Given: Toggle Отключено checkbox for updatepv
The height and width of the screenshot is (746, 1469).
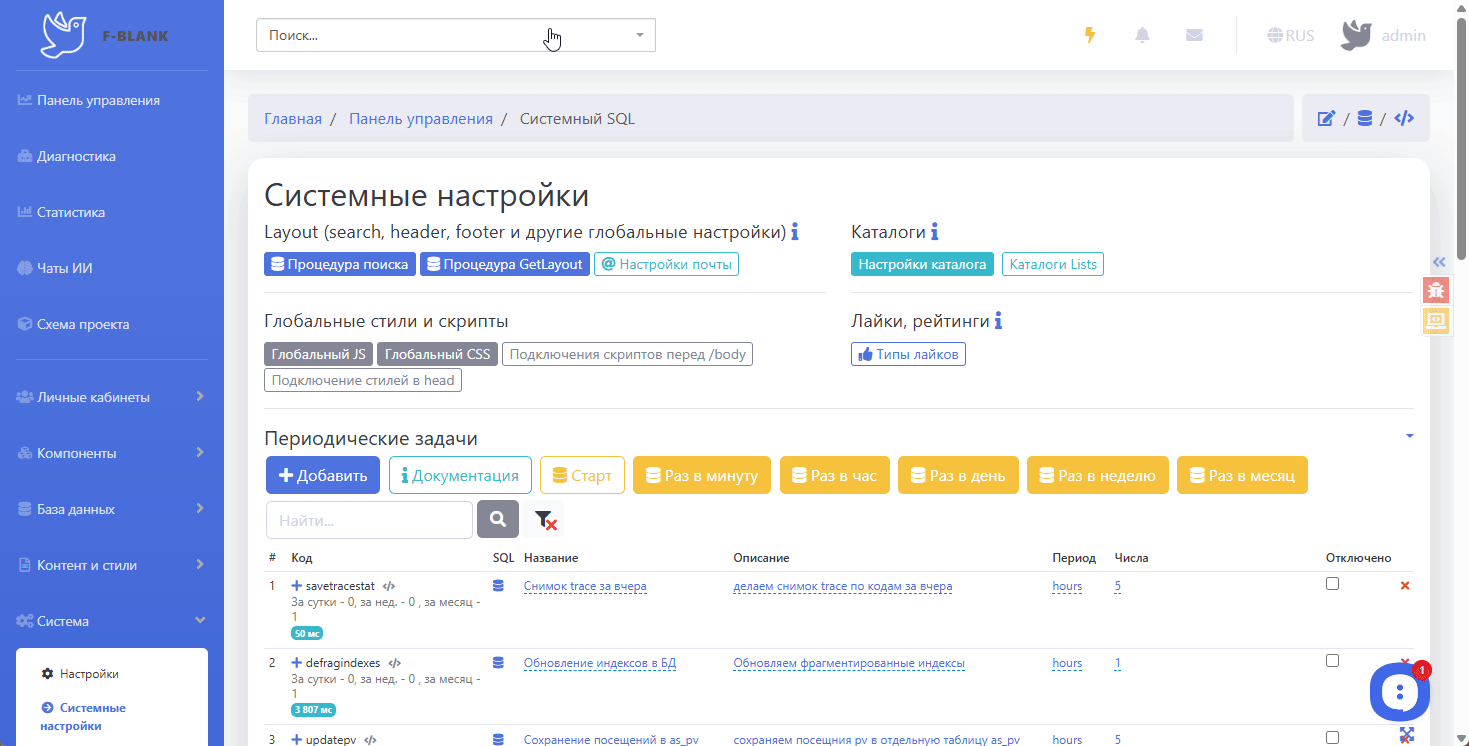Looking at the screenshot, I should pyautogui.click(x=1332, y=738).
